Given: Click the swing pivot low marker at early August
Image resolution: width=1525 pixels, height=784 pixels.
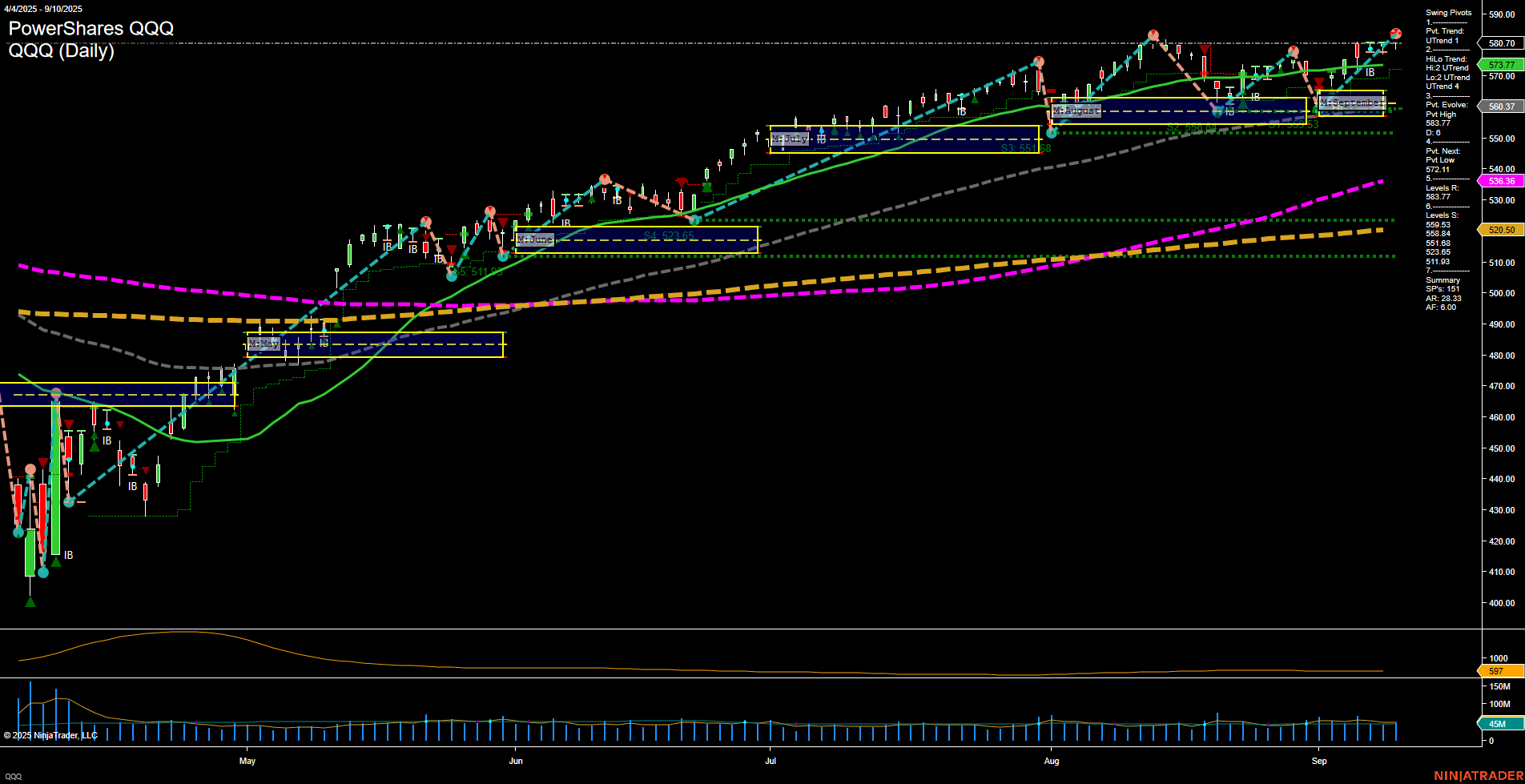Looking at the screenshot, I should tap(1052, 133).
